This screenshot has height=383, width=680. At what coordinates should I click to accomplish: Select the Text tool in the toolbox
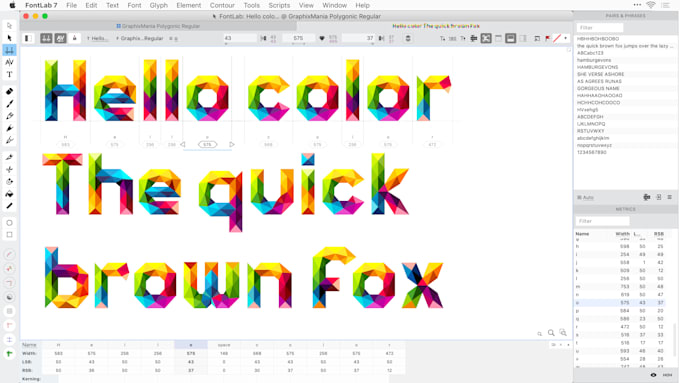(x=10, y=75)
